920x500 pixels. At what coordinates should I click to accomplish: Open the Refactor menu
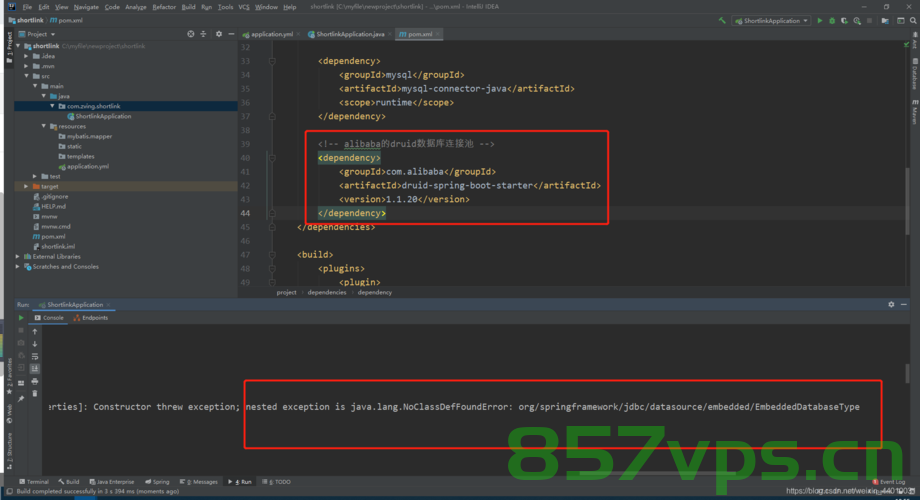(x=164, y=7)
